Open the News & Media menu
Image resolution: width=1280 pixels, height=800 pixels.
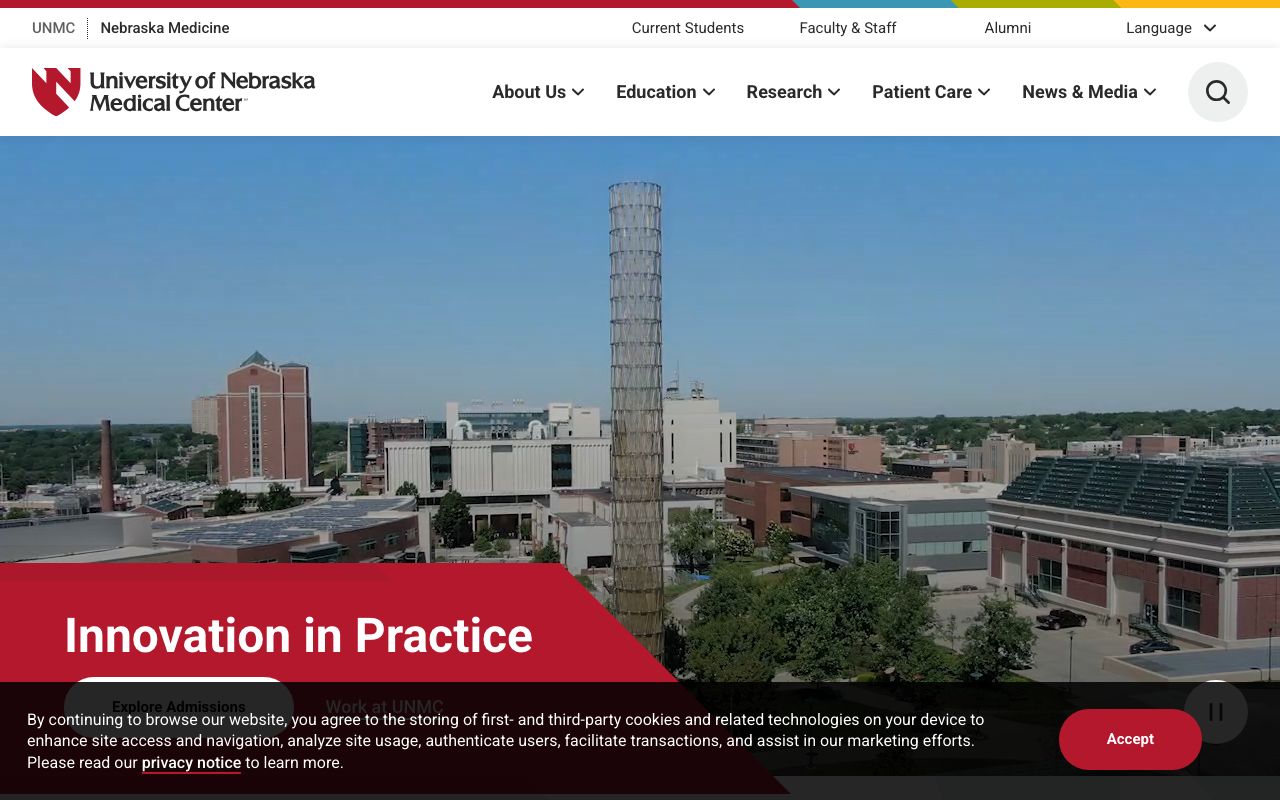coord(1088,91)
